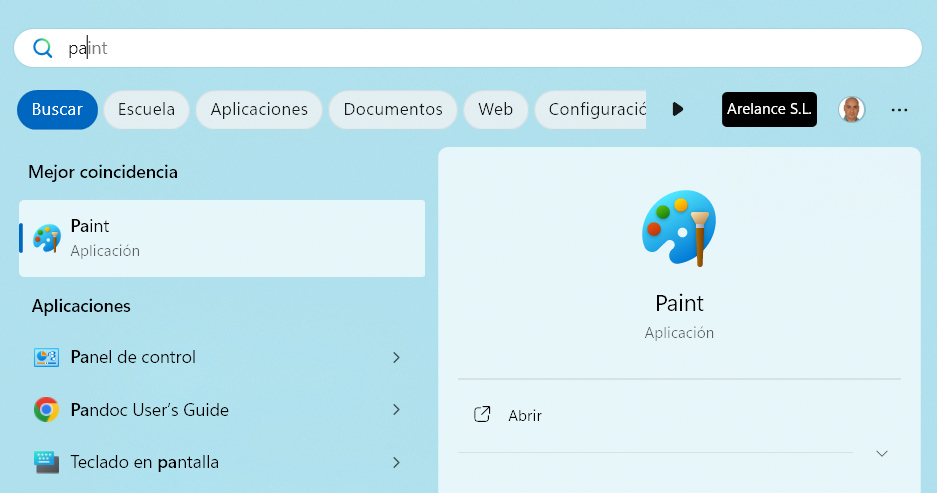The image size is (937, 493).
Task: Expand Teclado en pantalla chevron
Action: point(396,462)
